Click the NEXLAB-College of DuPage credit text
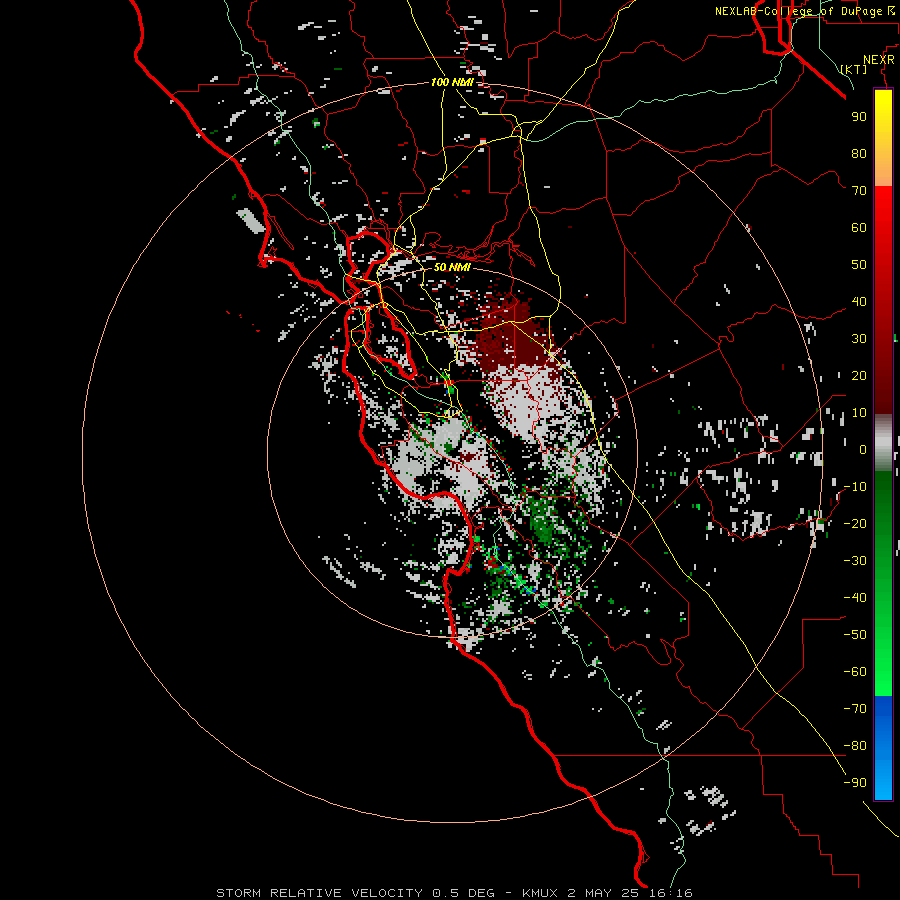The width and height of the screenshot is (900, 900). 805,11
